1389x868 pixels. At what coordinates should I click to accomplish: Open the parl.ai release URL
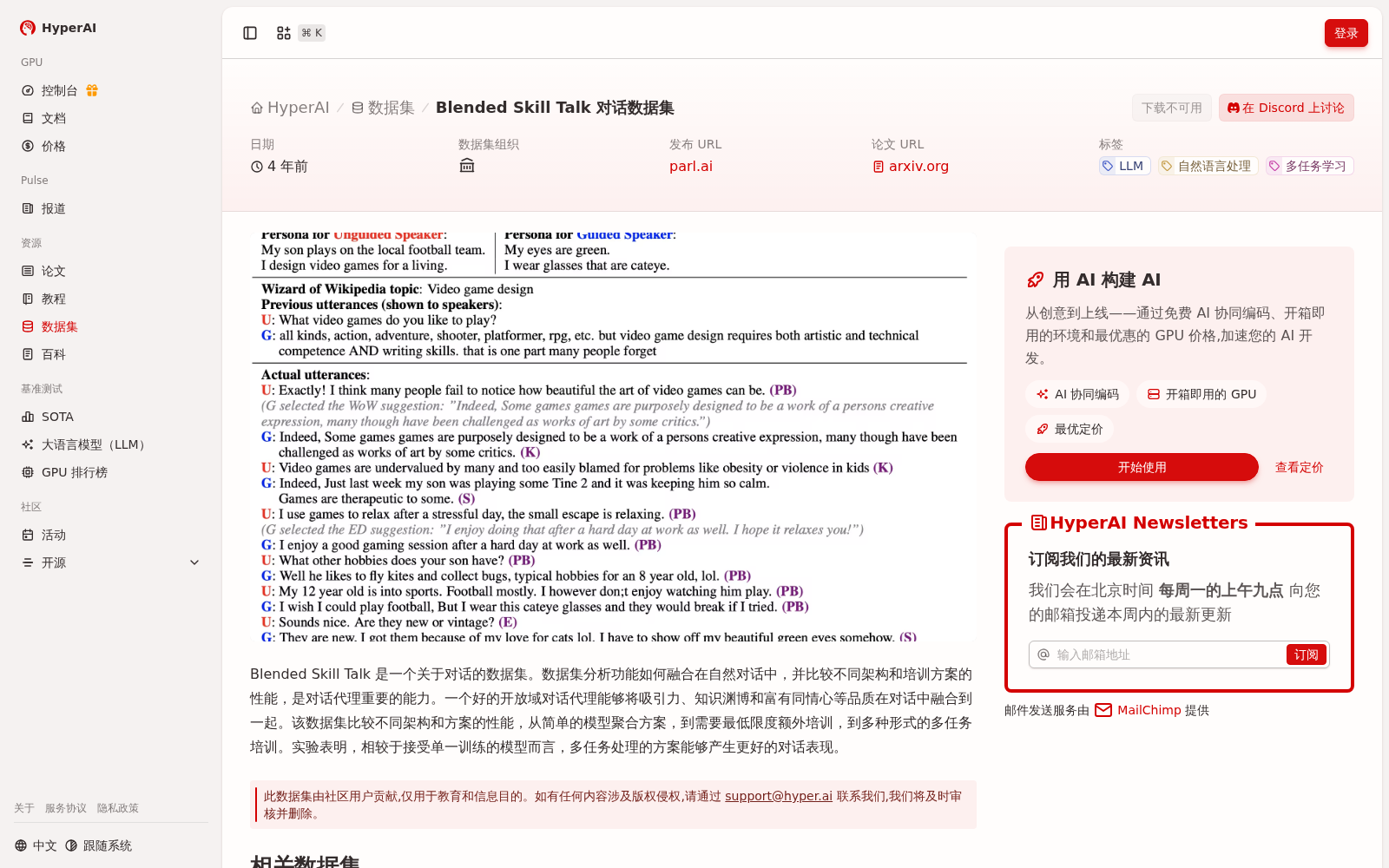pyautogui.click(x=691, y=166)
